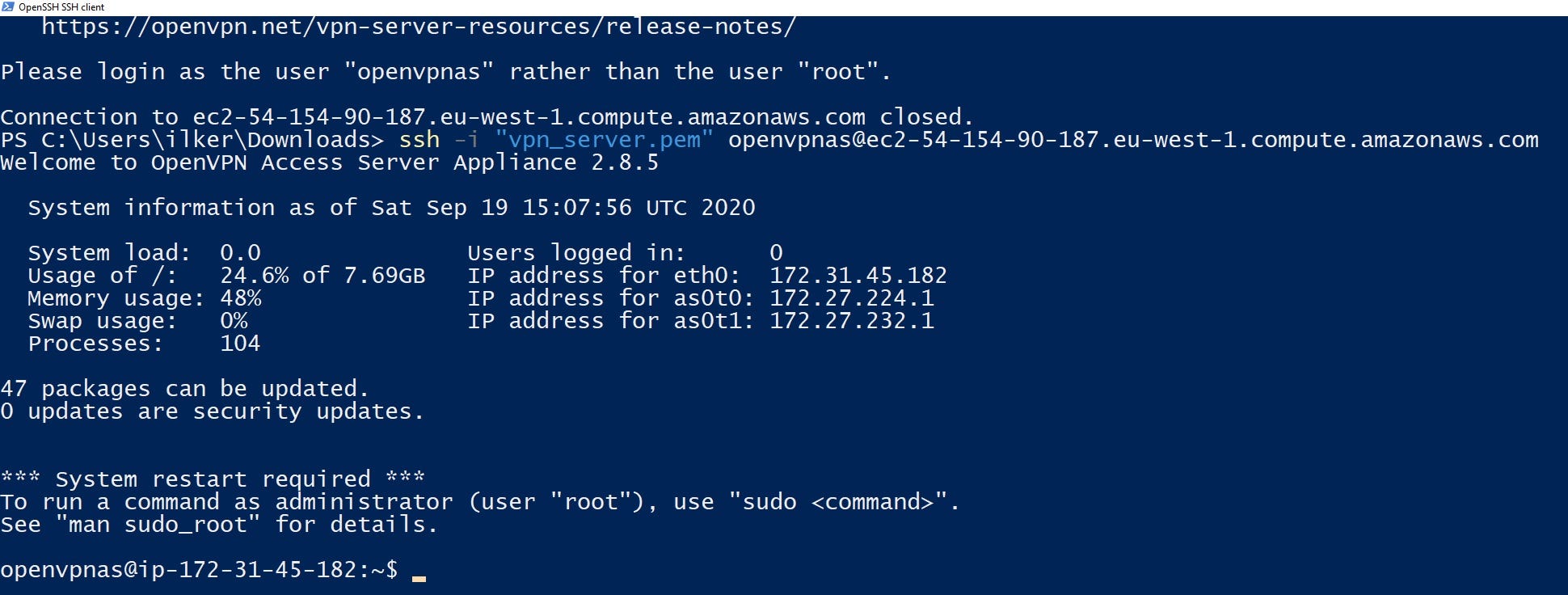Click the PowerShell icon in title bar
Screen dimensions: 1568x595
click(x=8, y=6)
